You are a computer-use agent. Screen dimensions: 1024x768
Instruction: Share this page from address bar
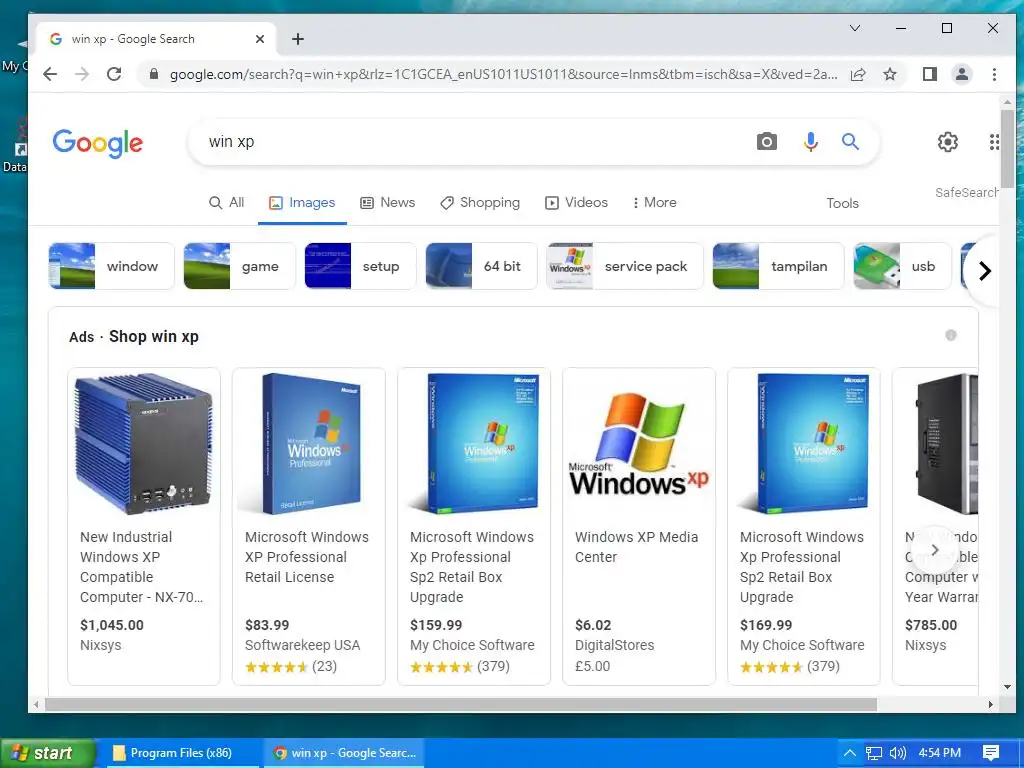[858, 74]
